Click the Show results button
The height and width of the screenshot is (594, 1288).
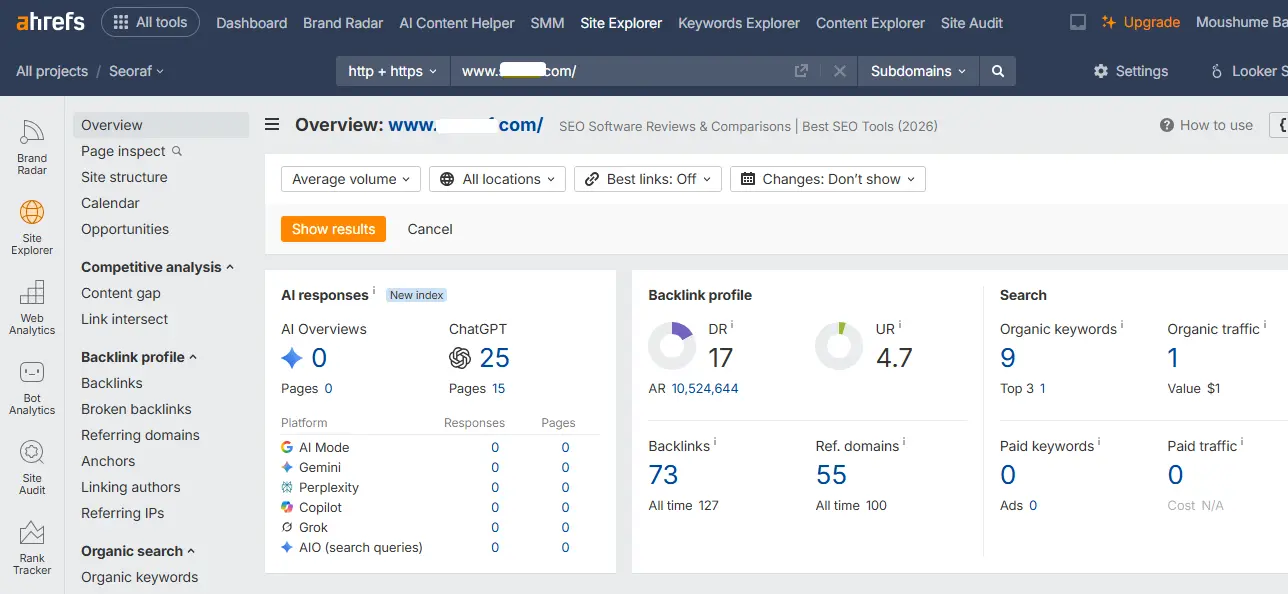tap(333, 229)
